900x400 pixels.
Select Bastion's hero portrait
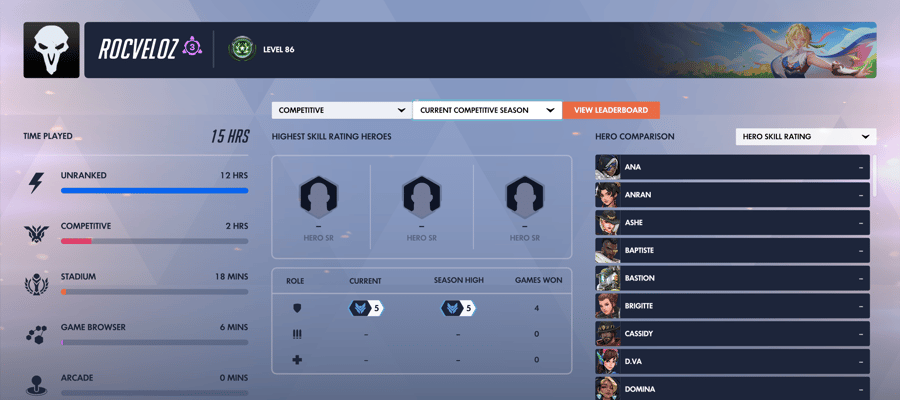[608, 278]
